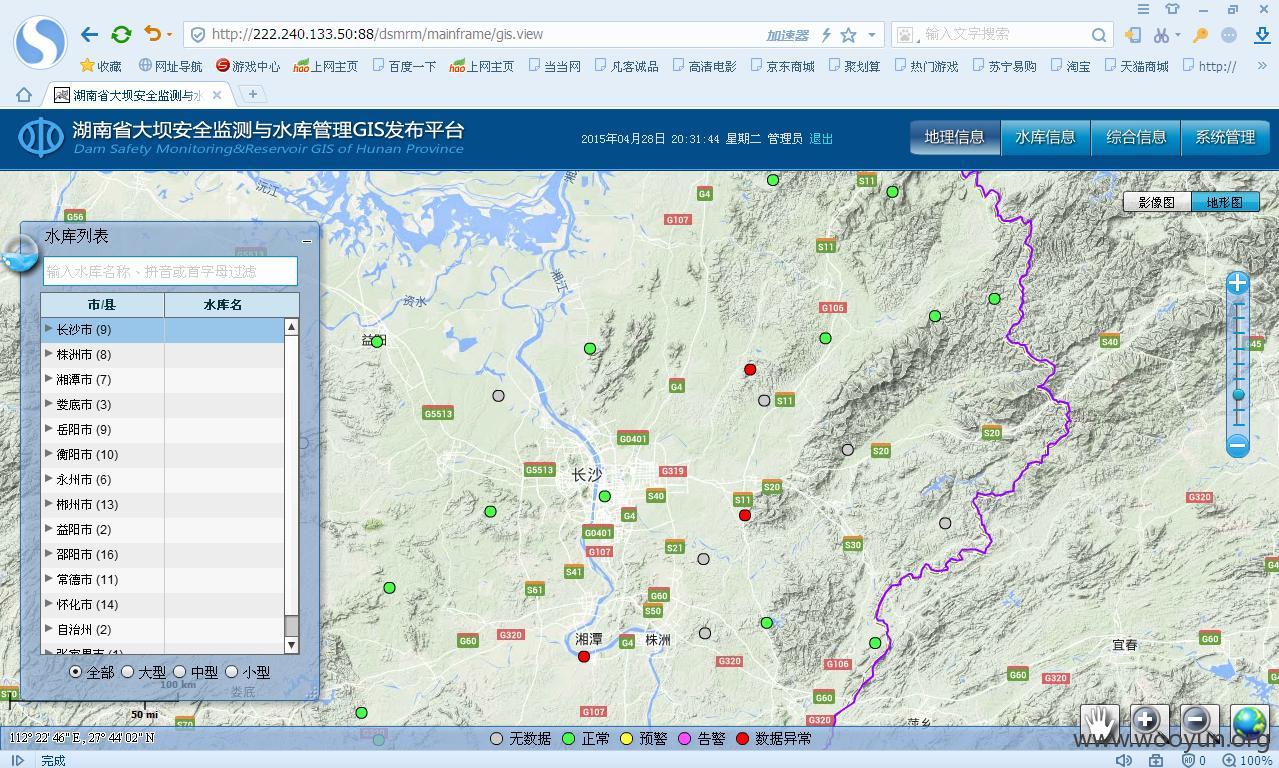This screenshot has height=768, width=1279.
Task: Click the orange undo arrow icon
Action: (152, 34)
